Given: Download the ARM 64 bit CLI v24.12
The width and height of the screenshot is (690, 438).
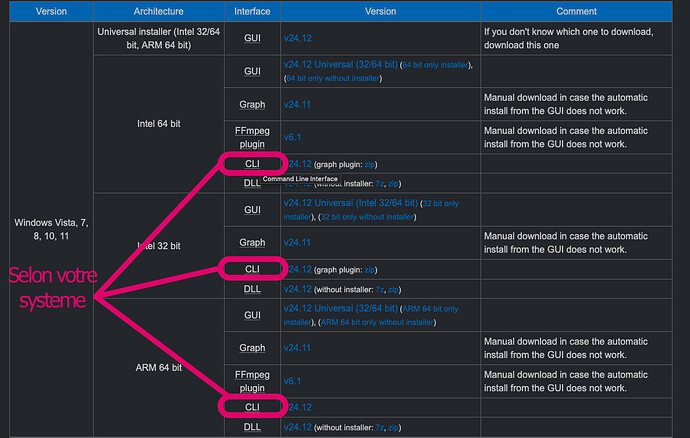Looking at the screenshot, I should click(300, 408).
